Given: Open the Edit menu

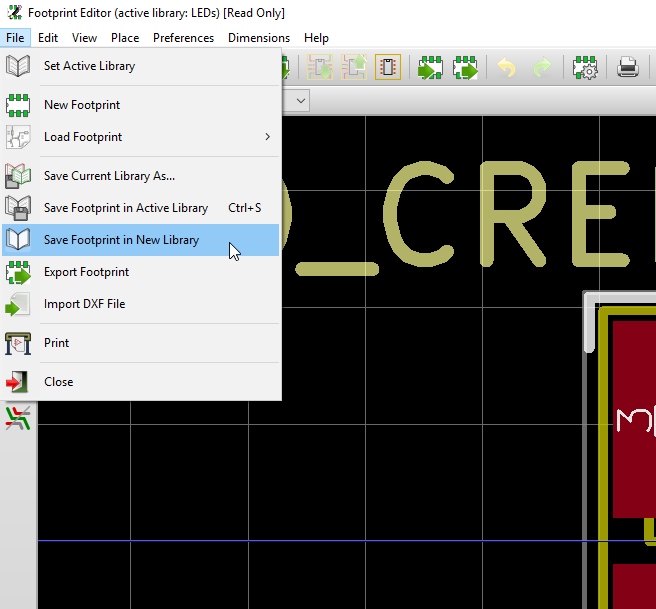Looking at the screenshot, I should click(48, 38).
